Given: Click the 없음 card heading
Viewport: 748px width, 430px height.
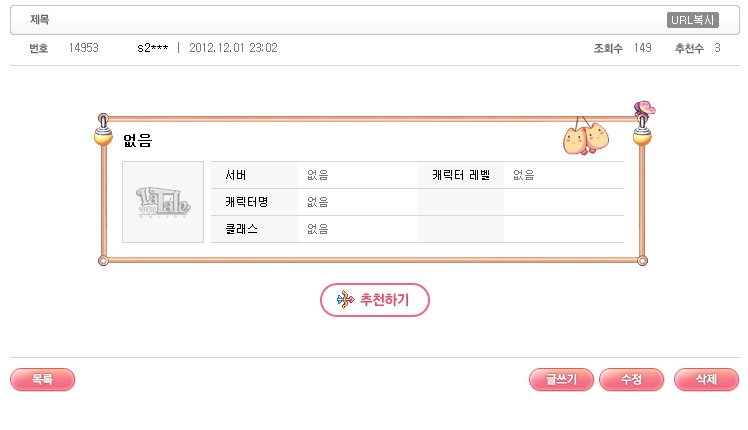Looking at the screenshot, I should 137,140.
